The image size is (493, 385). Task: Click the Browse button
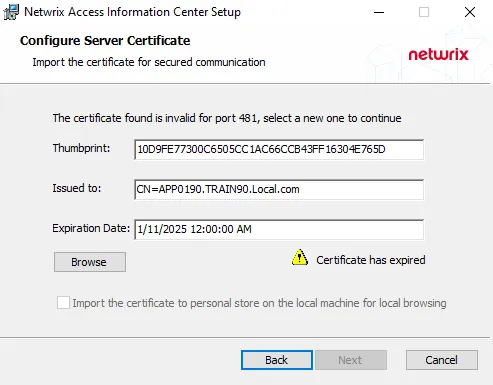(90, 262)
